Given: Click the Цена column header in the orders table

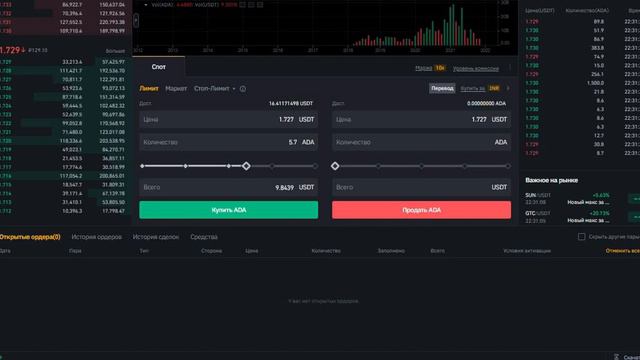Looking at the screenshot, I should pos(251,251).
